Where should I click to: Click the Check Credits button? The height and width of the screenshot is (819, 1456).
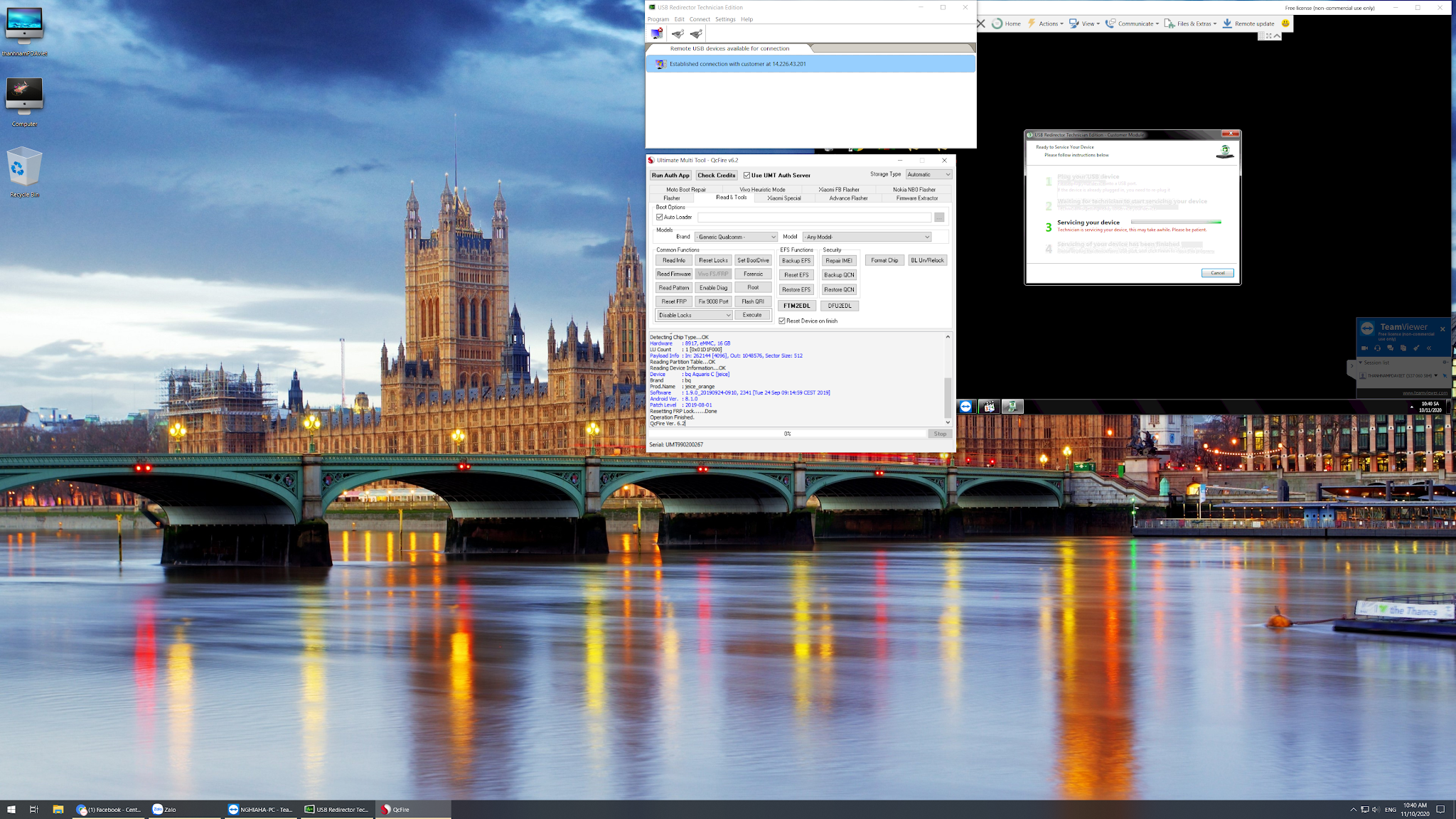[x=716, y=175]
